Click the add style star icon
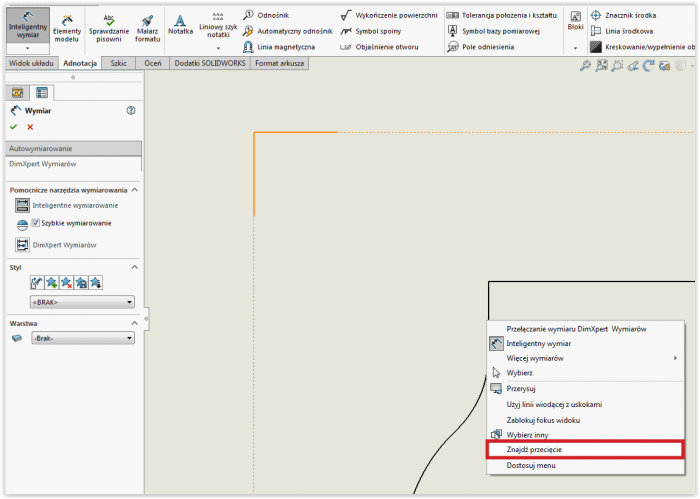This screenshot has height=499, width=700. pos(52,283)
